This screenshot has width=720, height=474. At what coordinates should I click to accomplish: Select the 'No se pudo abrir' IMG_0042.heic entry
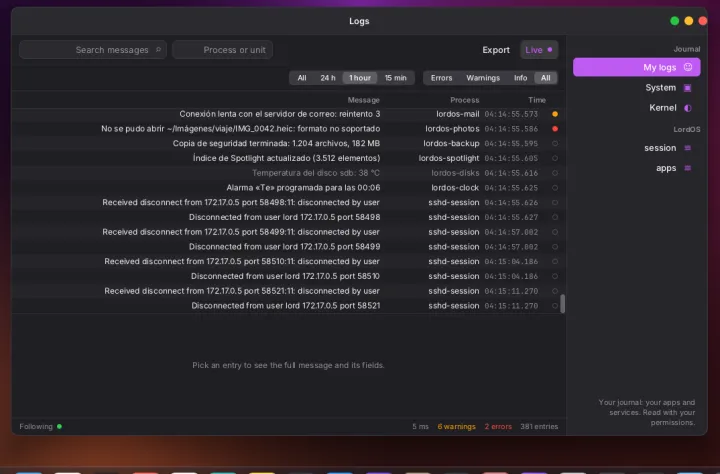coord(288,129)
